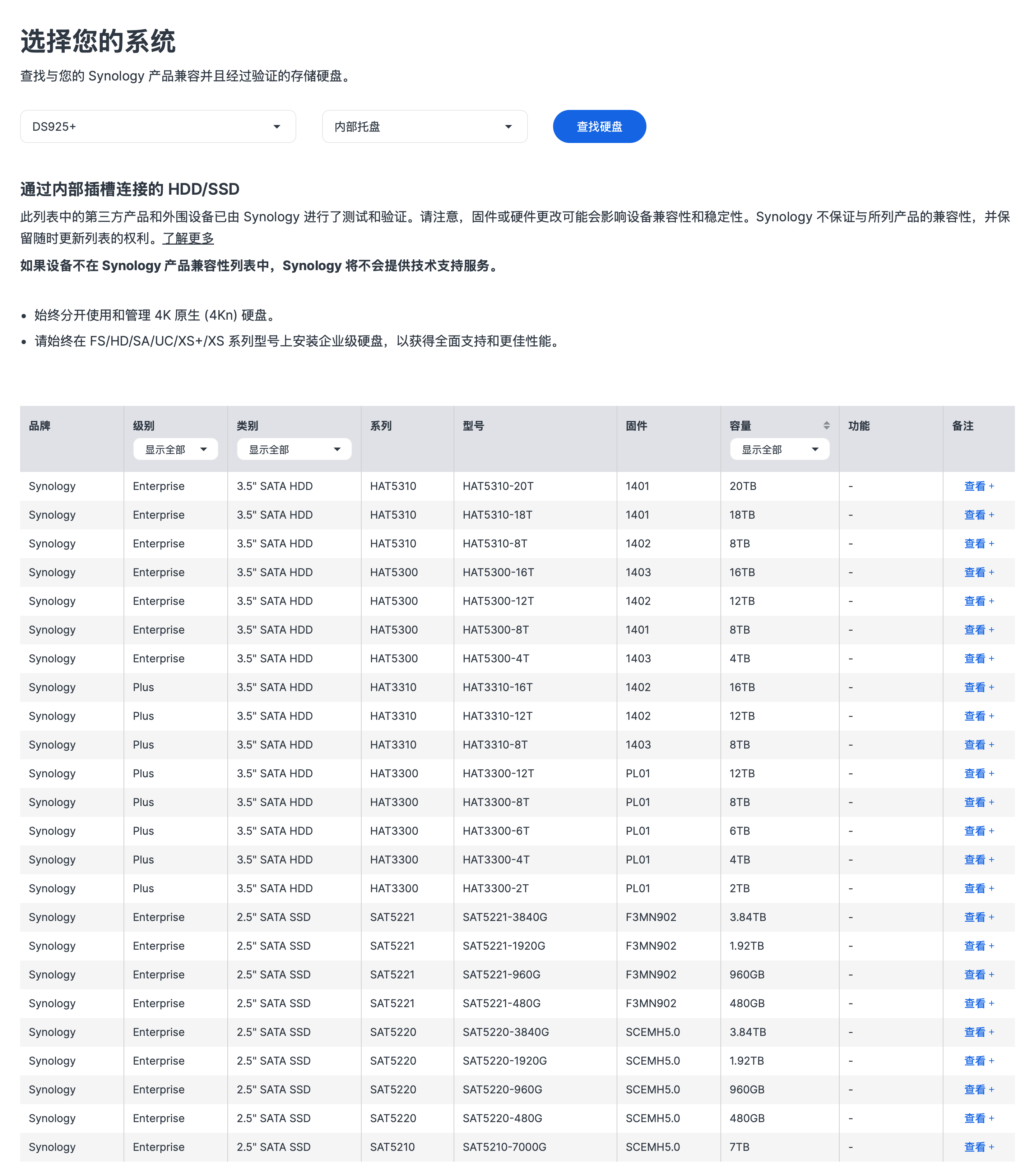View notes for HAT5310-8T row
Screen dimensions: 1030x1176
click(x=979, y=544)
